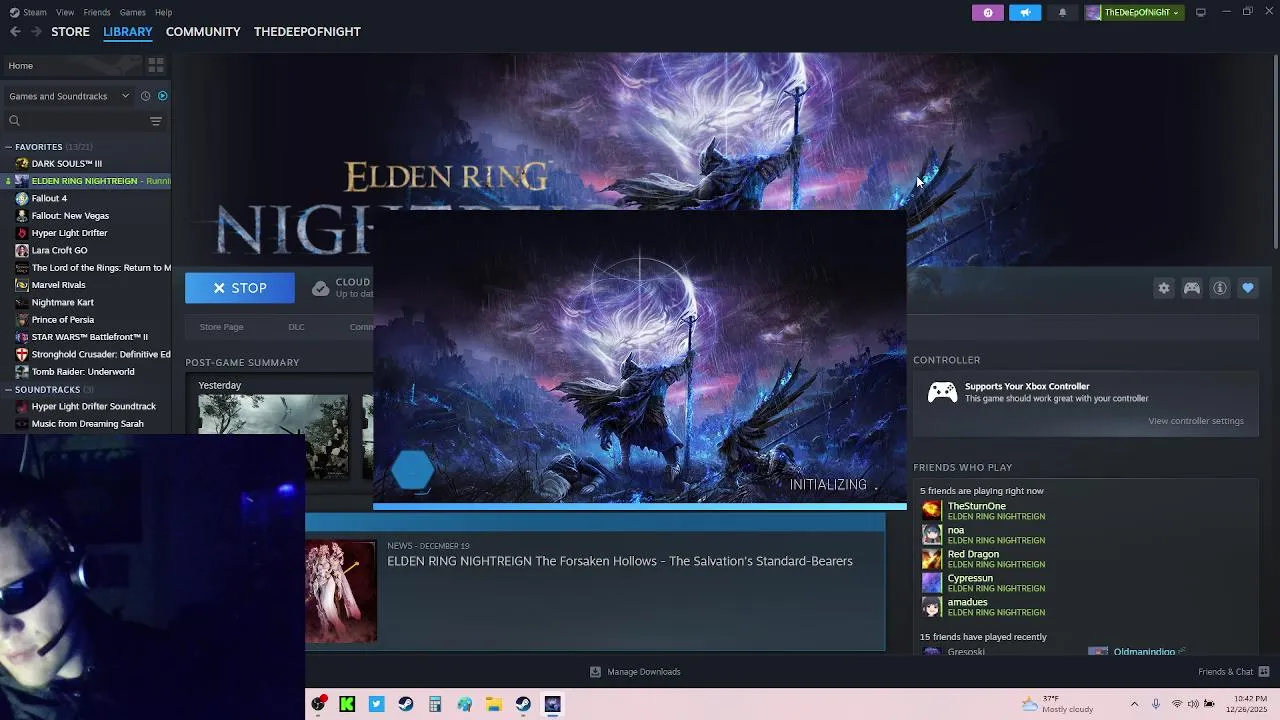Toggle the favorite heart icon
This screenshot has height=720, width=1280.
[x=1248, y=288]
